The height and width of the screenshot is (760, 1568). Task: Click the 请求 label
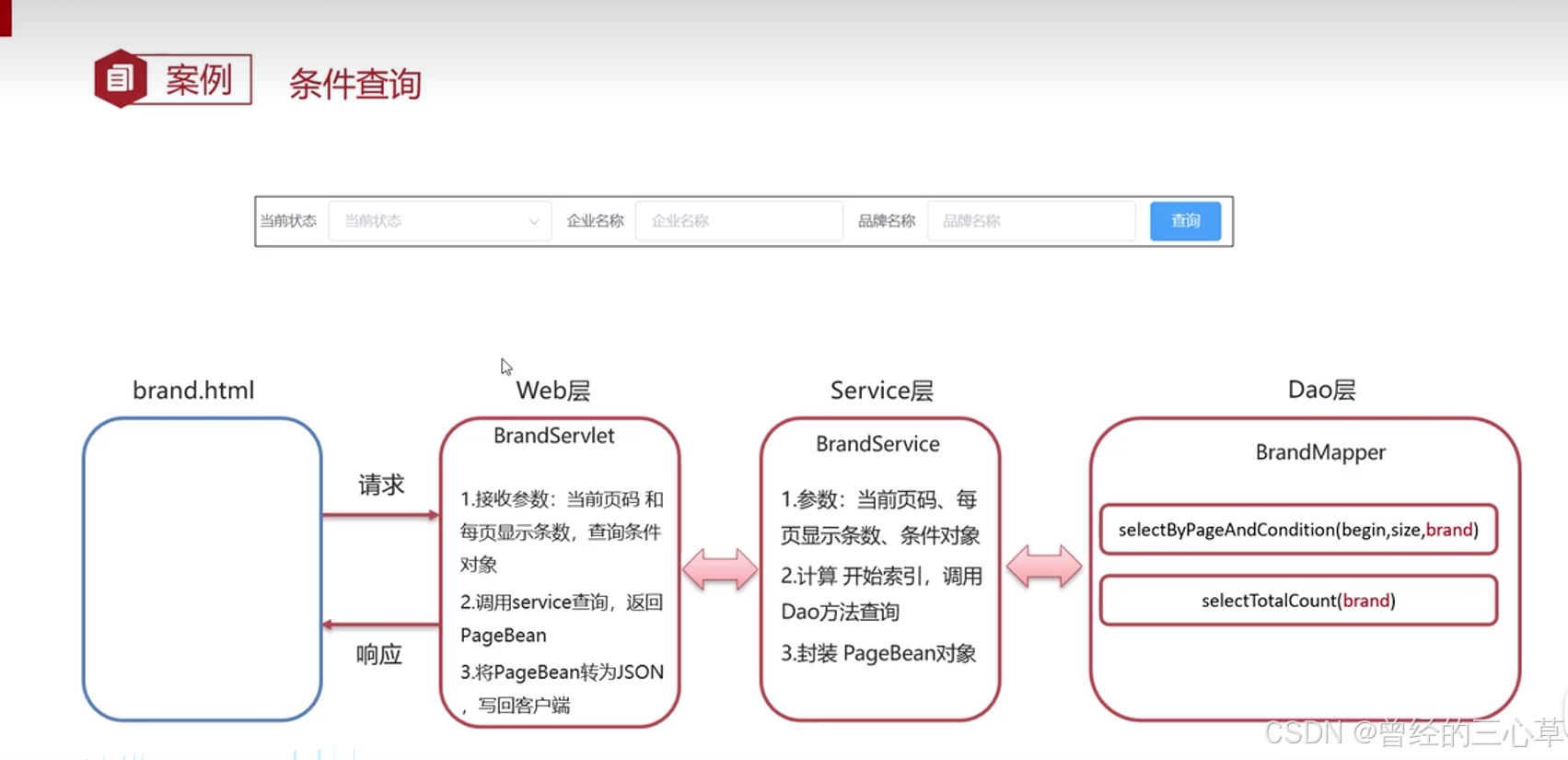click(x=381, y=485)
